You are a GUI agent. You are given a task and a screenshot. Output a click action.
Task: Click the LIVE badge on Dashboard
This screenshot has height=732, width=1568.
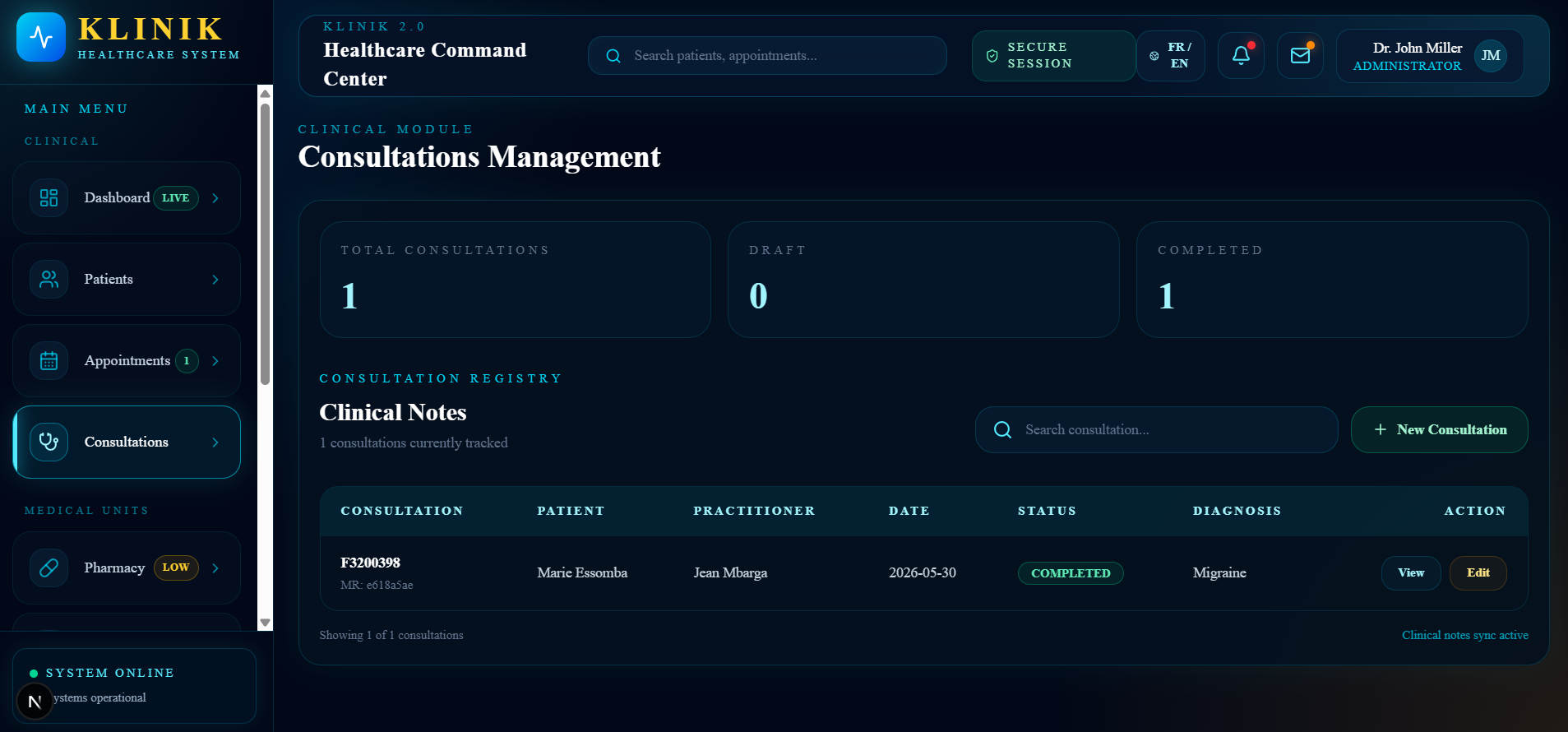175,198
